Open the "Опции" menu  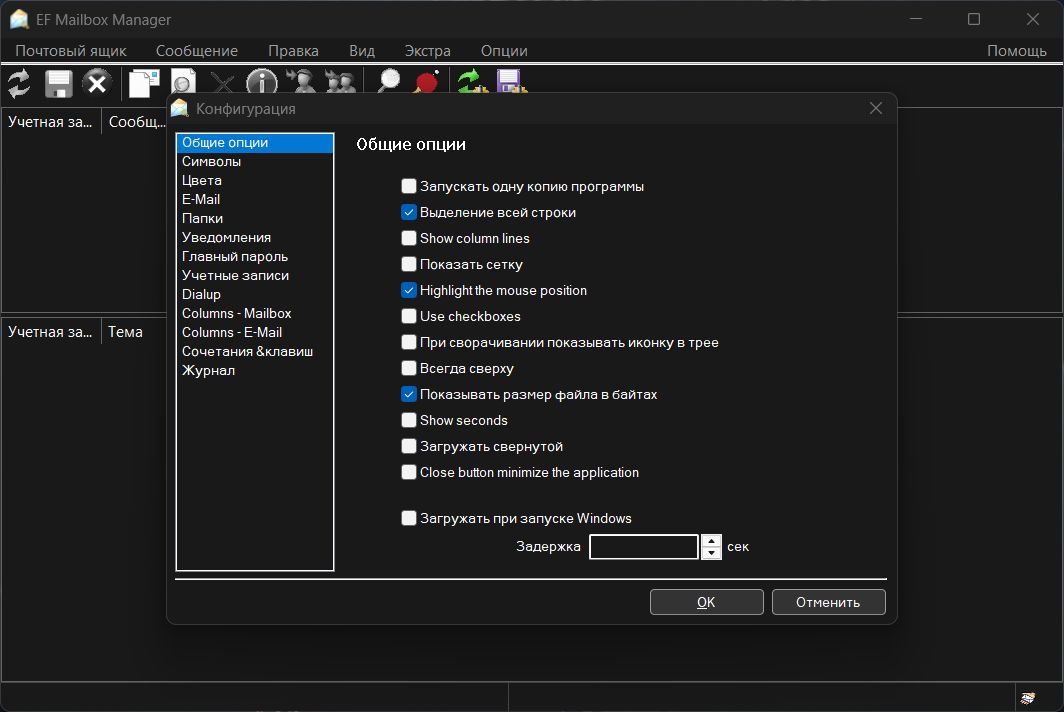(x=504, y=50)
